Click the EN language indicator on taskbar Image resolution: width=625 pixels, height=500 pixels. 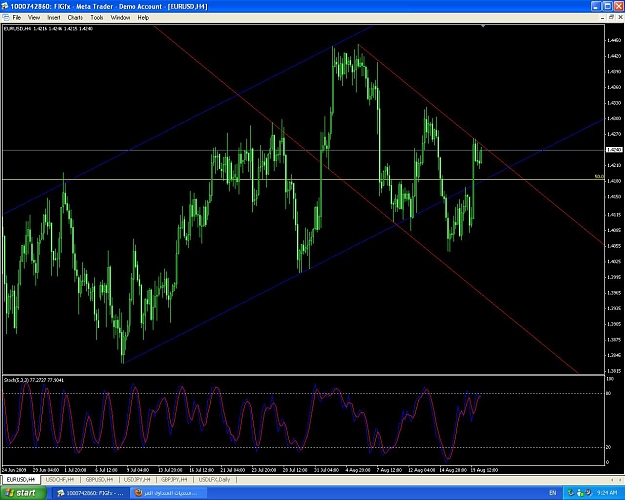tap(552, 493)
